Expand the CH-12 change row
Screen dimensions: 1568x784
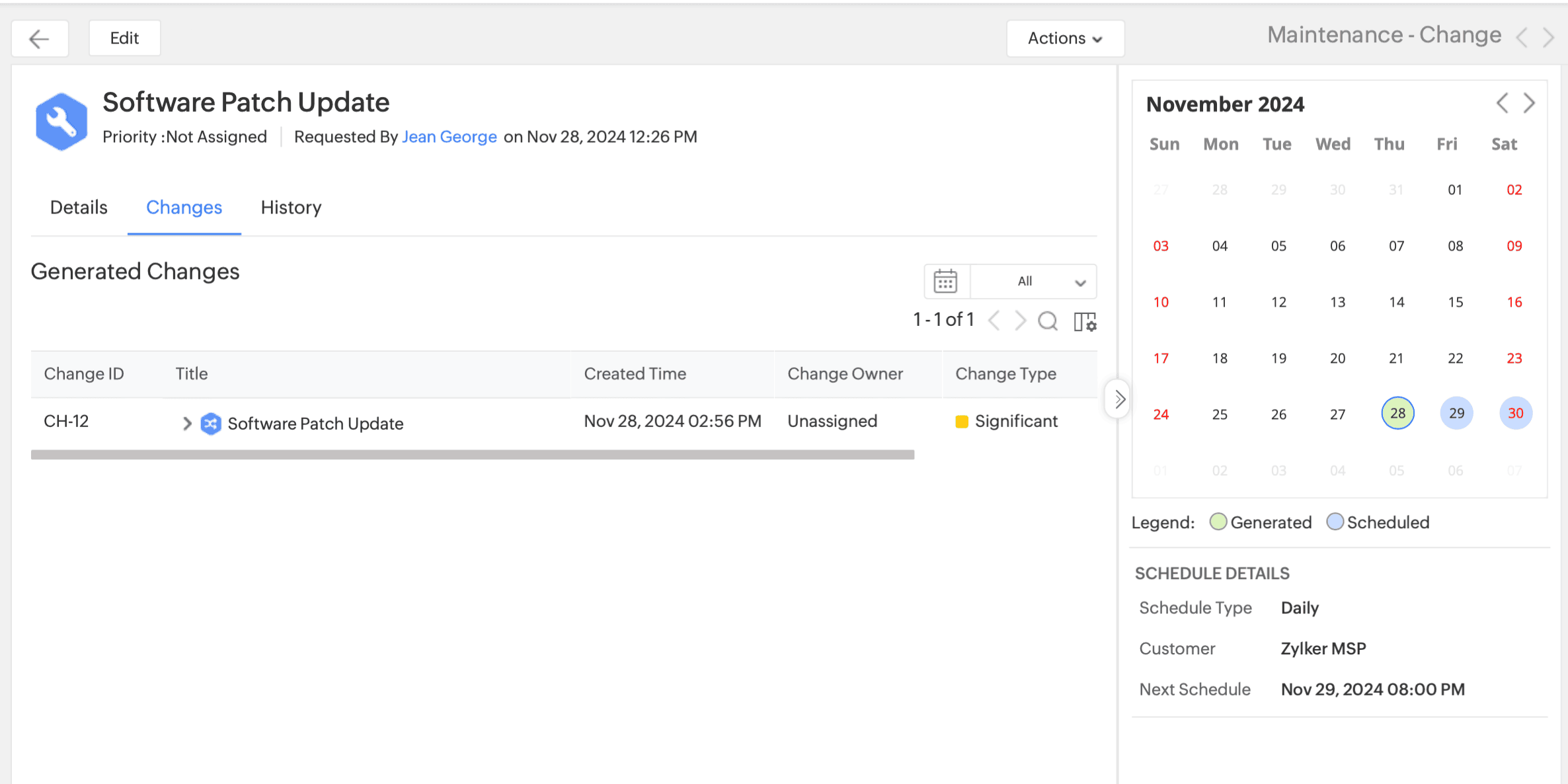coord(187,424)
